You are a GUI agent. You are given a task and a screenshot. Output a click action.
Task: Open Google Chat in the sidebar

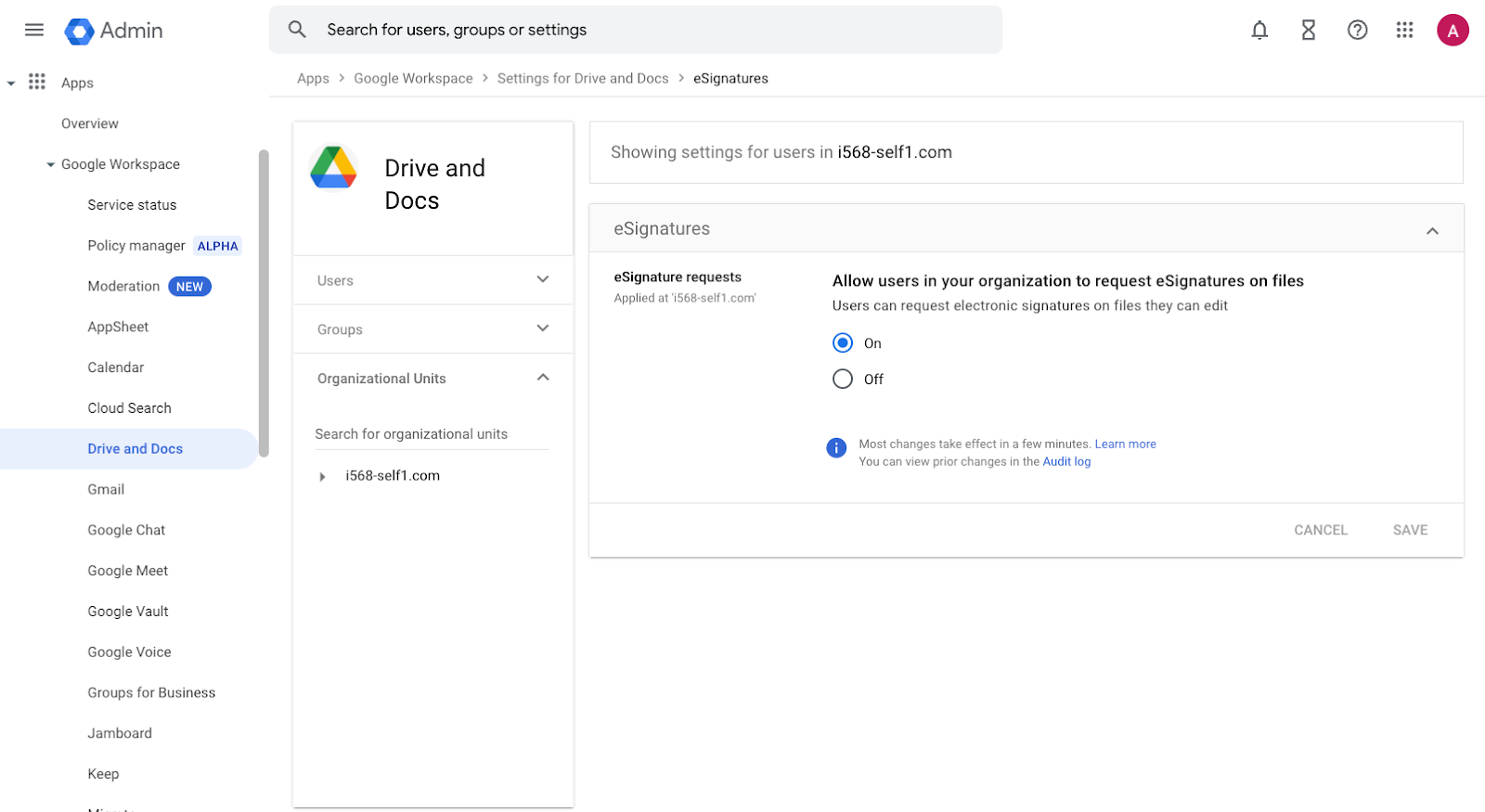tap(126, 530)
